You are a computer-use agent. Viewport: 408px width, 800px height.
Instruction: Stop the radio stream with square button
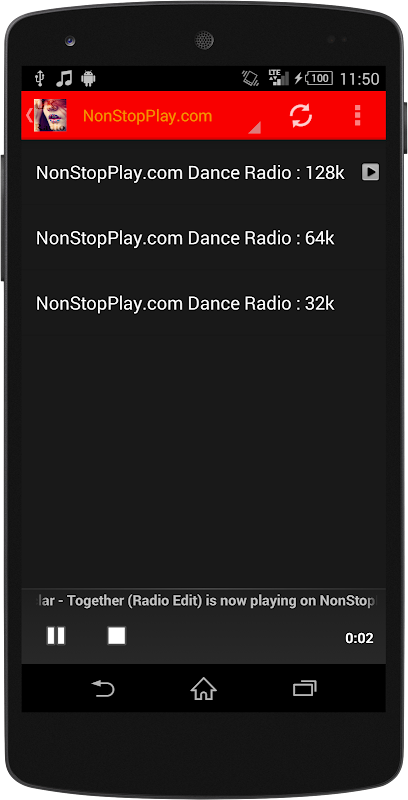(x=117, y=636)
